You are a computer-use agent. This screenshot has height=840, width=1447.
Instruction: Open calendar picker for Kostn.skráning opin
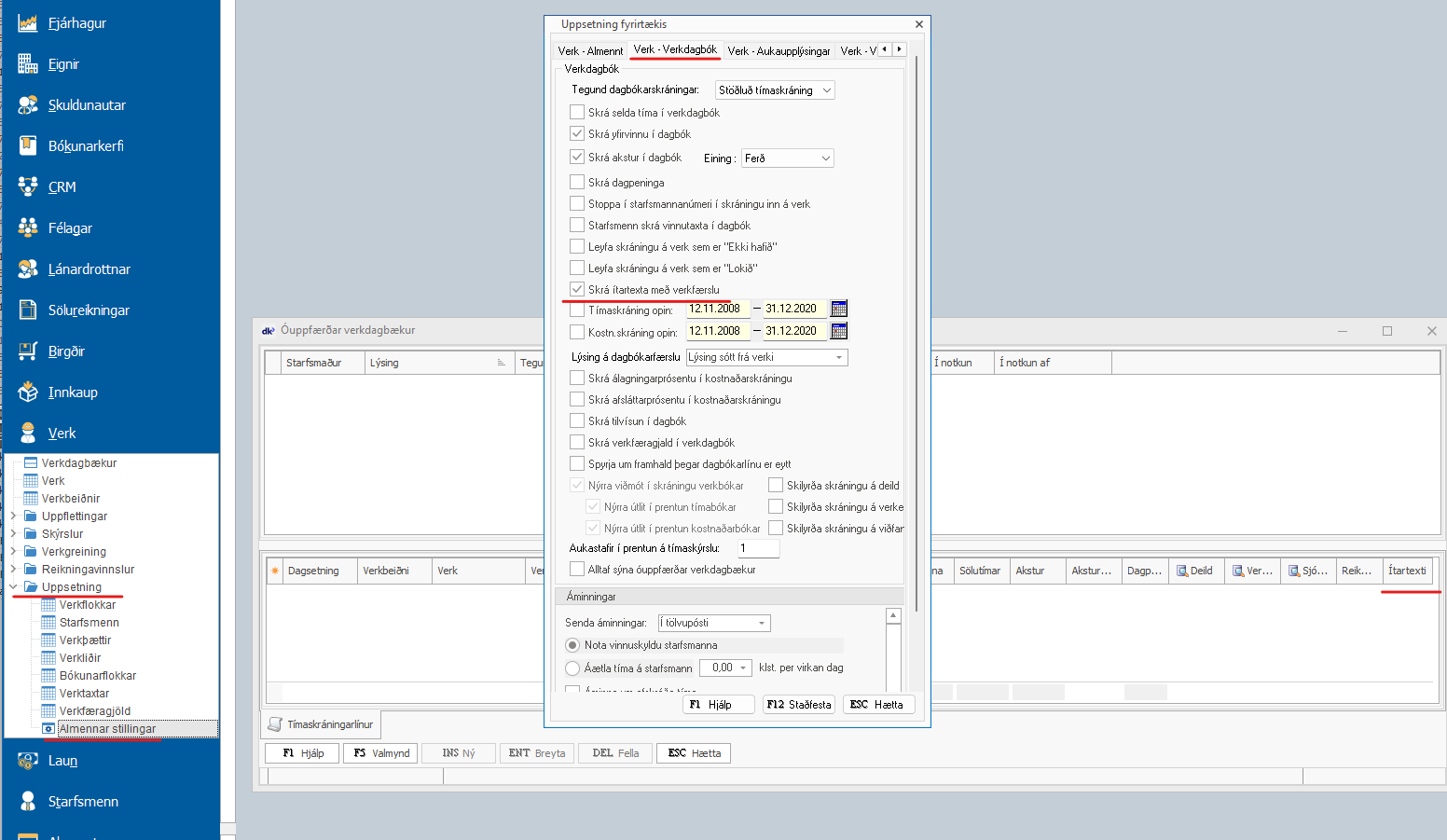click(x=839, y=331)
